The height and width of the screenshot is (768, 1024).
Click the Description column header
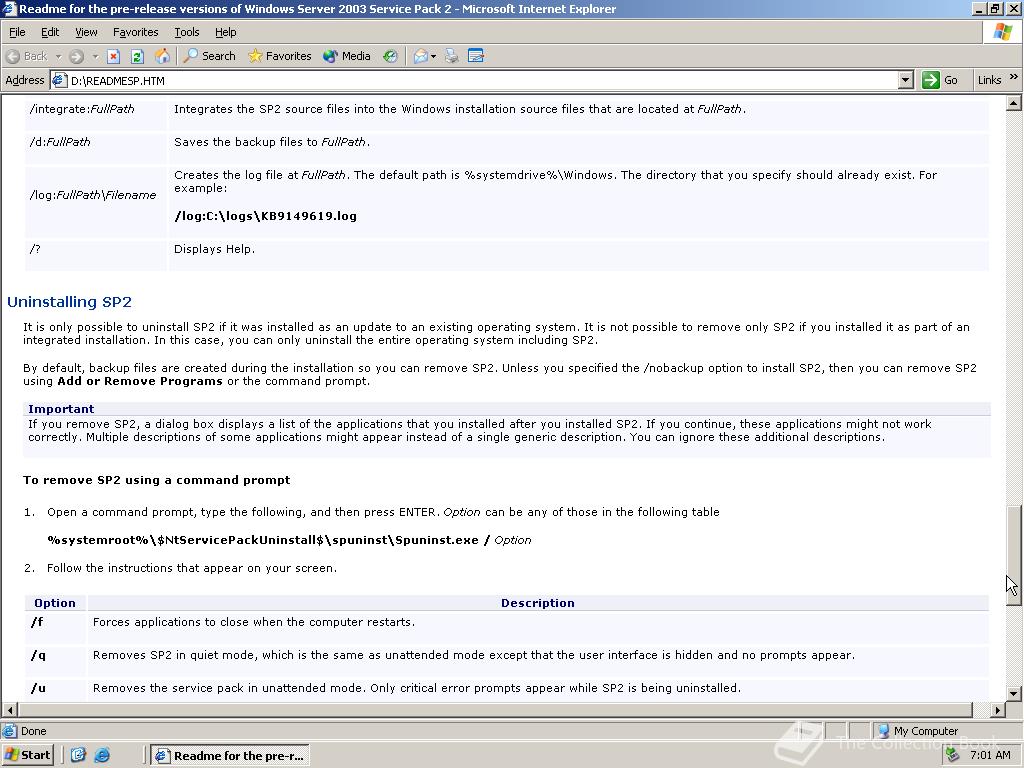point(537,603)
